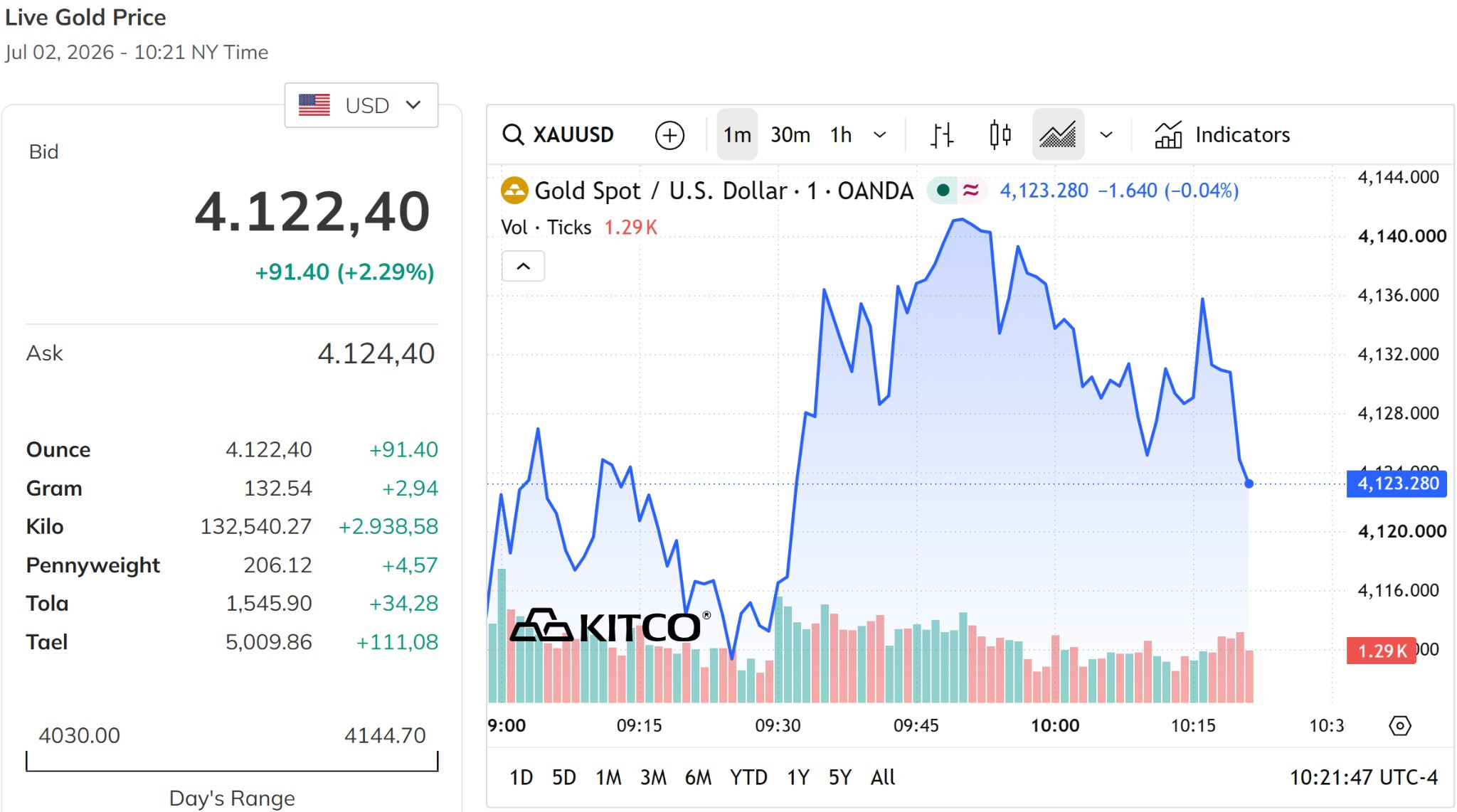
Task: Click the Kitco logo watermark
Action: tap(610, 626)
